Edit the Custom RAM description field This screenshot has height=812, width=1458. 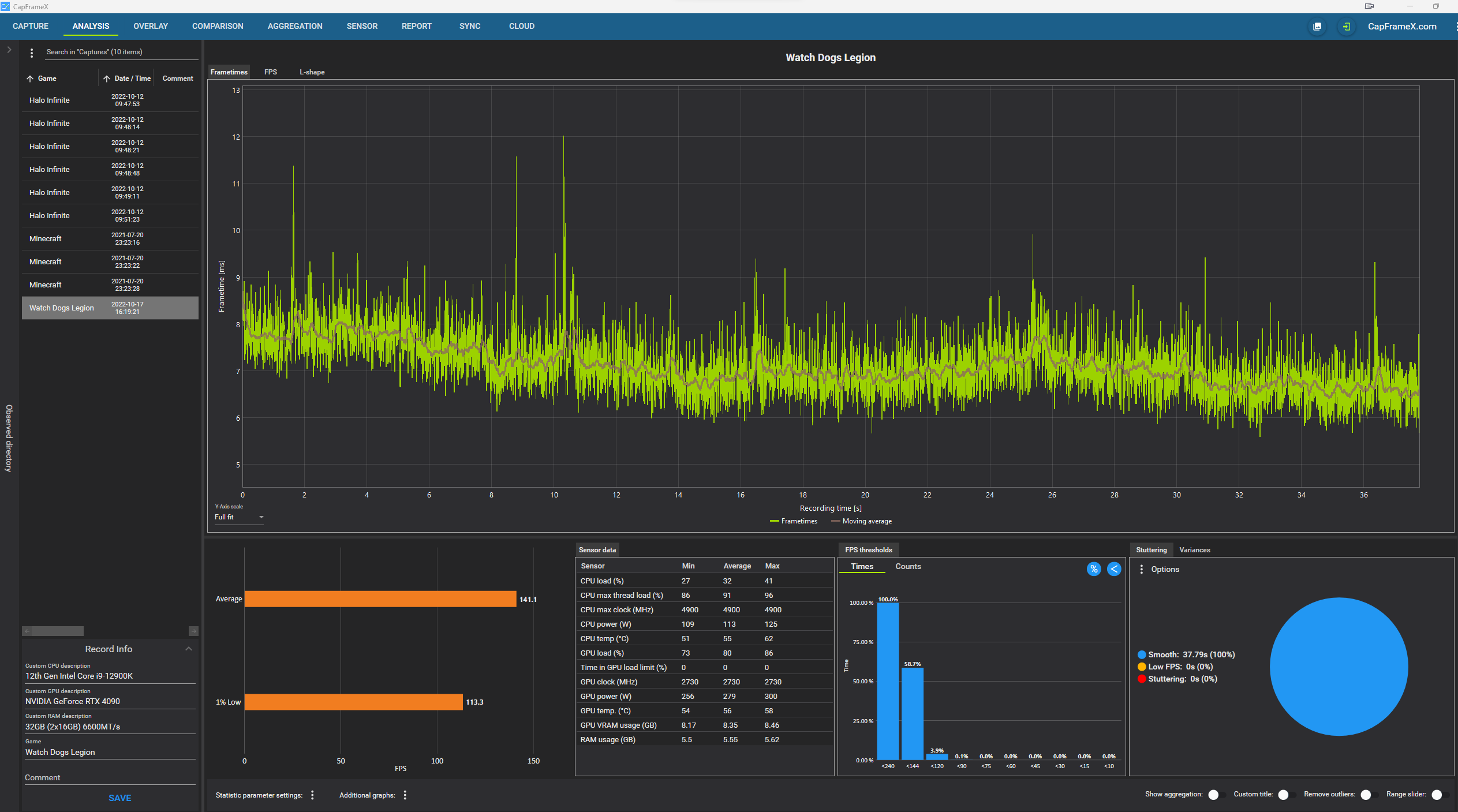click(110, 727)
